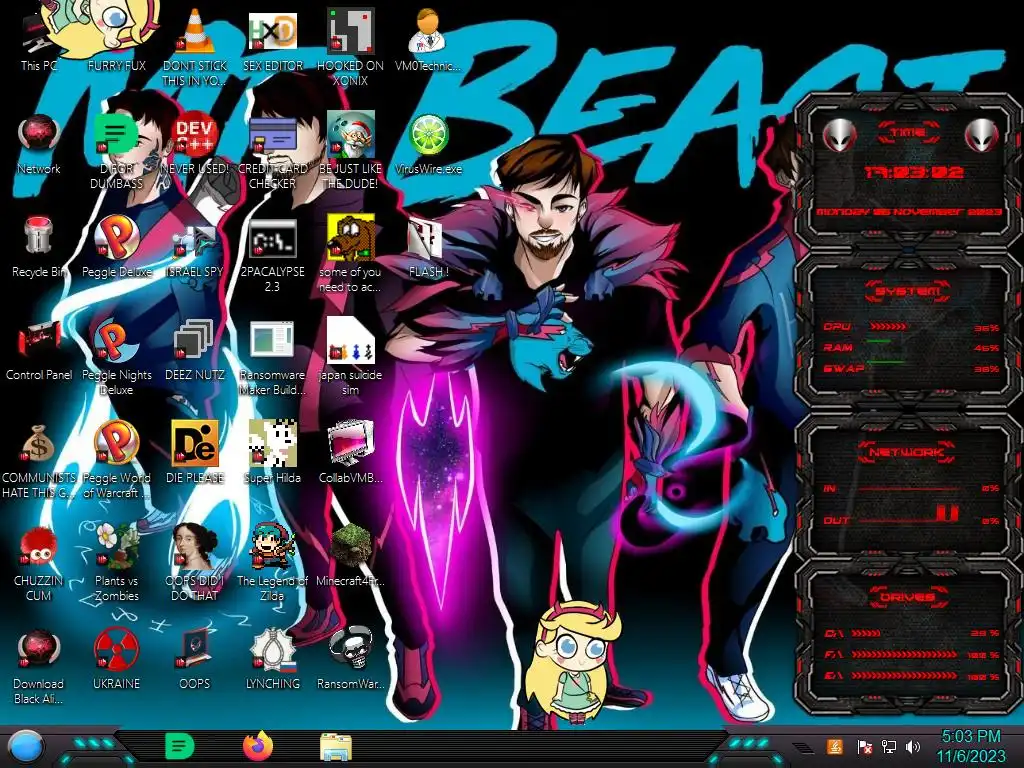Open the BE JUST LIKE THE DUDE! icon
1024x768 pixels.
pos(350,150)
